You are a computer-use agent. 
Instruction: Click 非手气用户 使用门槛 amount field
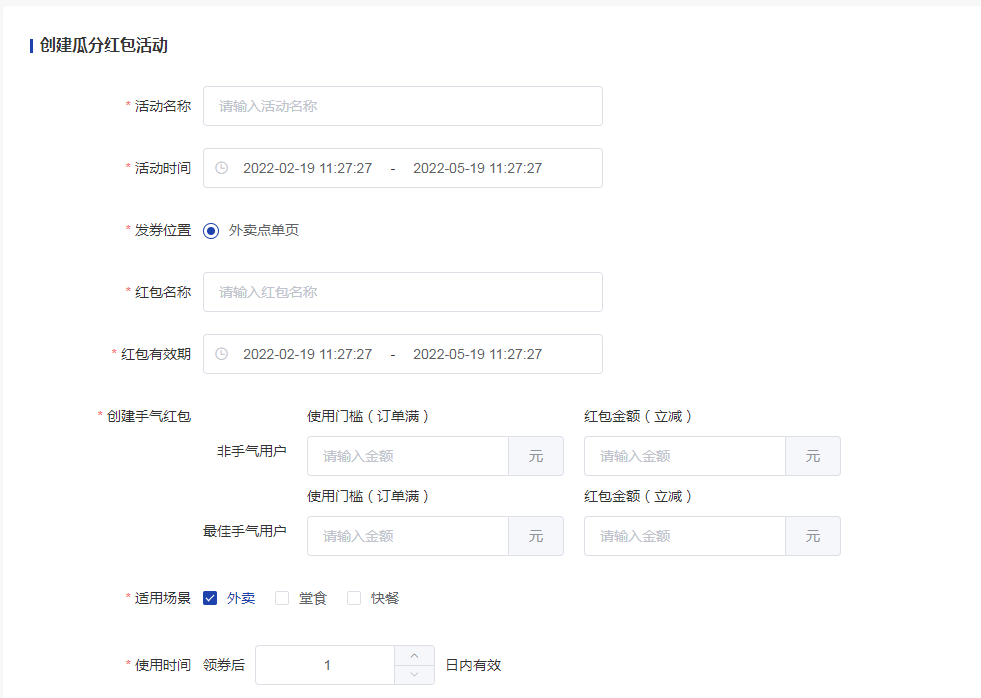pyautogui.click(x=407, y=456)
